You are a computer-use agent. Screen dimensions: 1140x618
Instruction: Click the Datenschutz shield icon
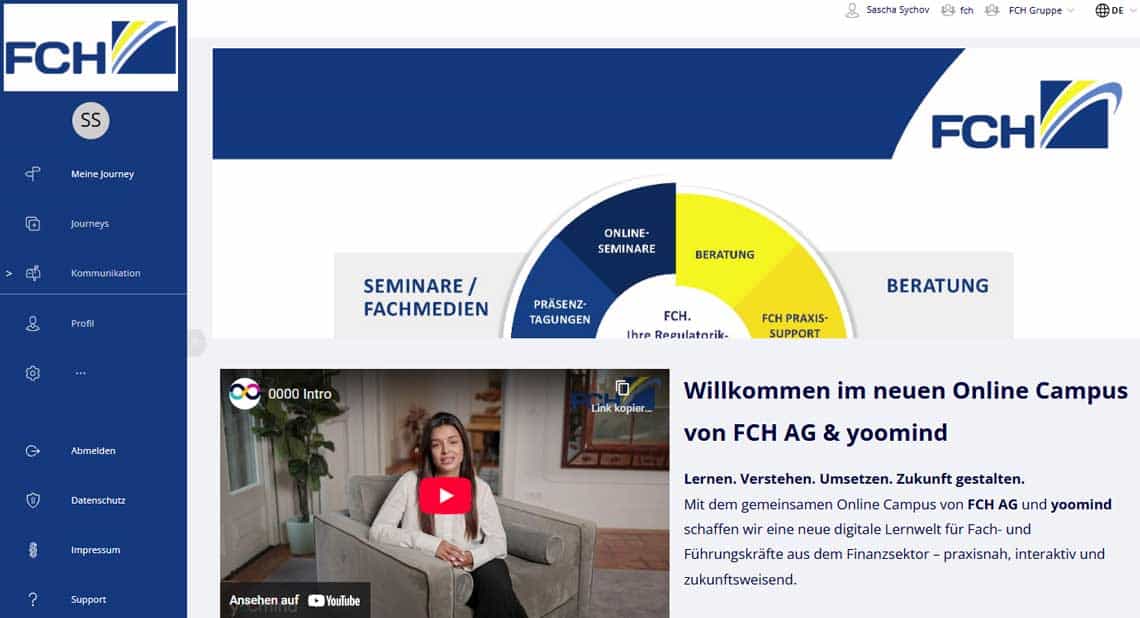33,500
